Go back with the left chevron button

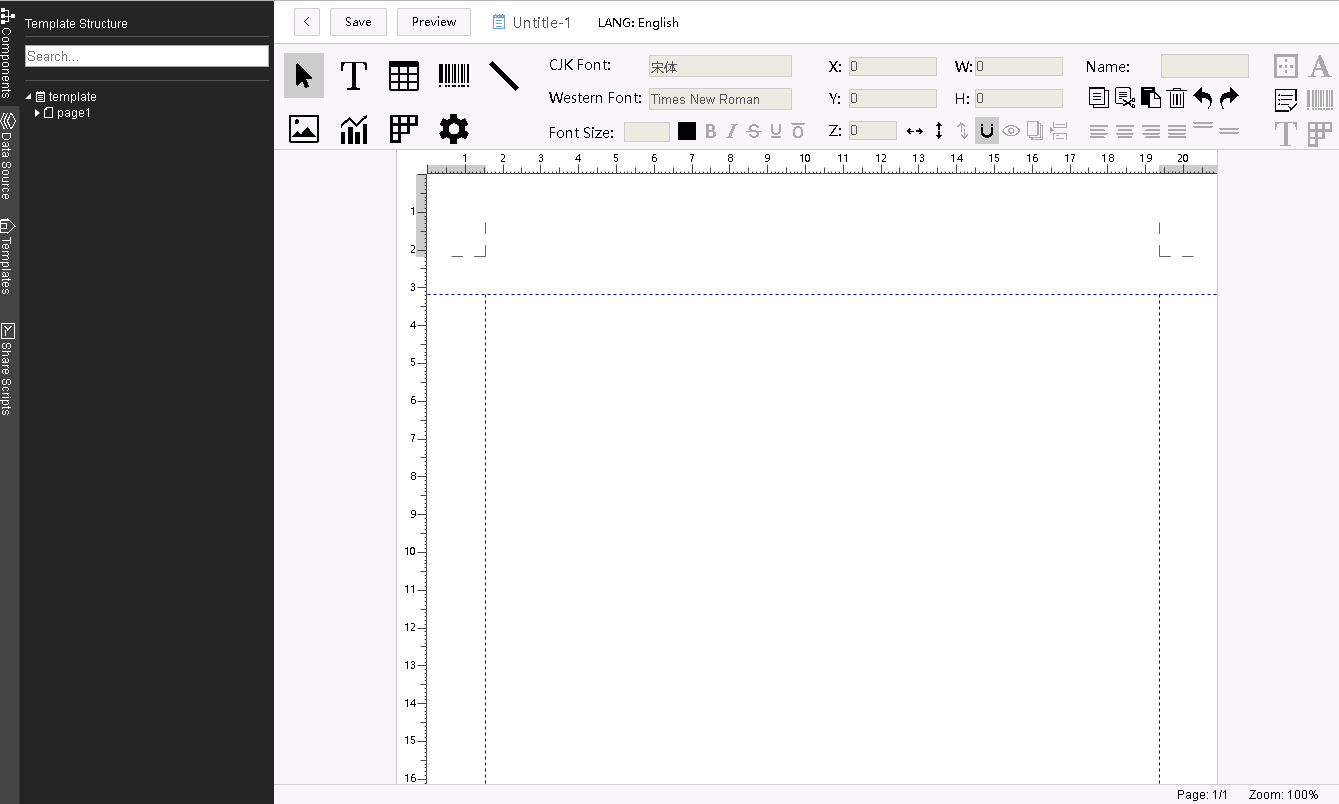coord(307,22)
